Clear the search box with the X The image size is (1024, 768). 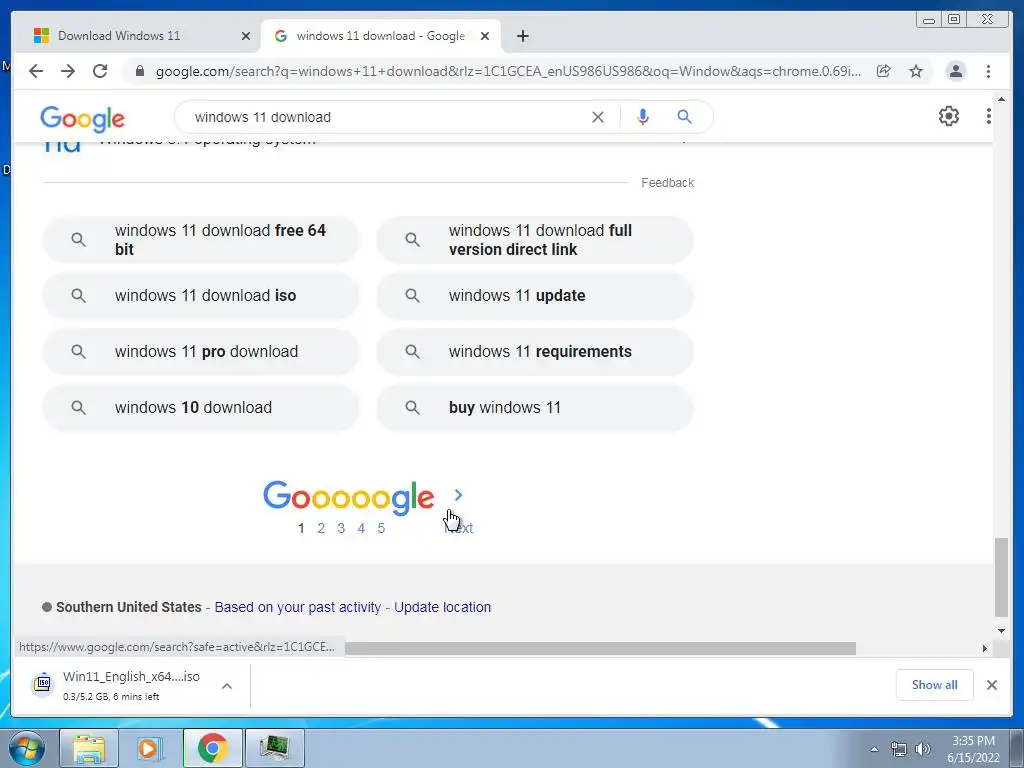tap(598, 117)
